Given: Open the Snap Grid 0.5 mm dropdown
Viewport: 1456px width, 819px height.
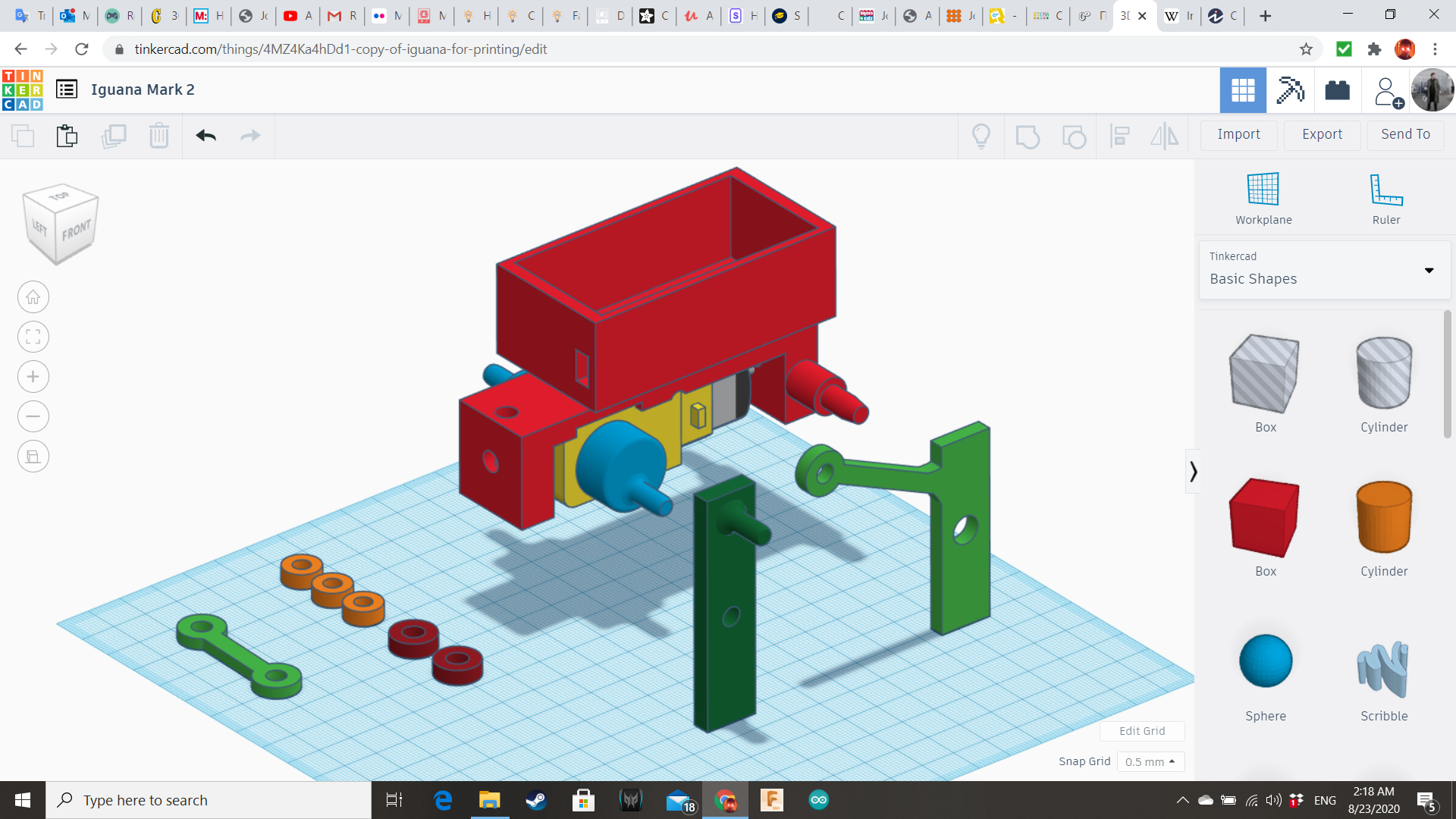Looking at the screenshot, I should (x=1150, y=761).
